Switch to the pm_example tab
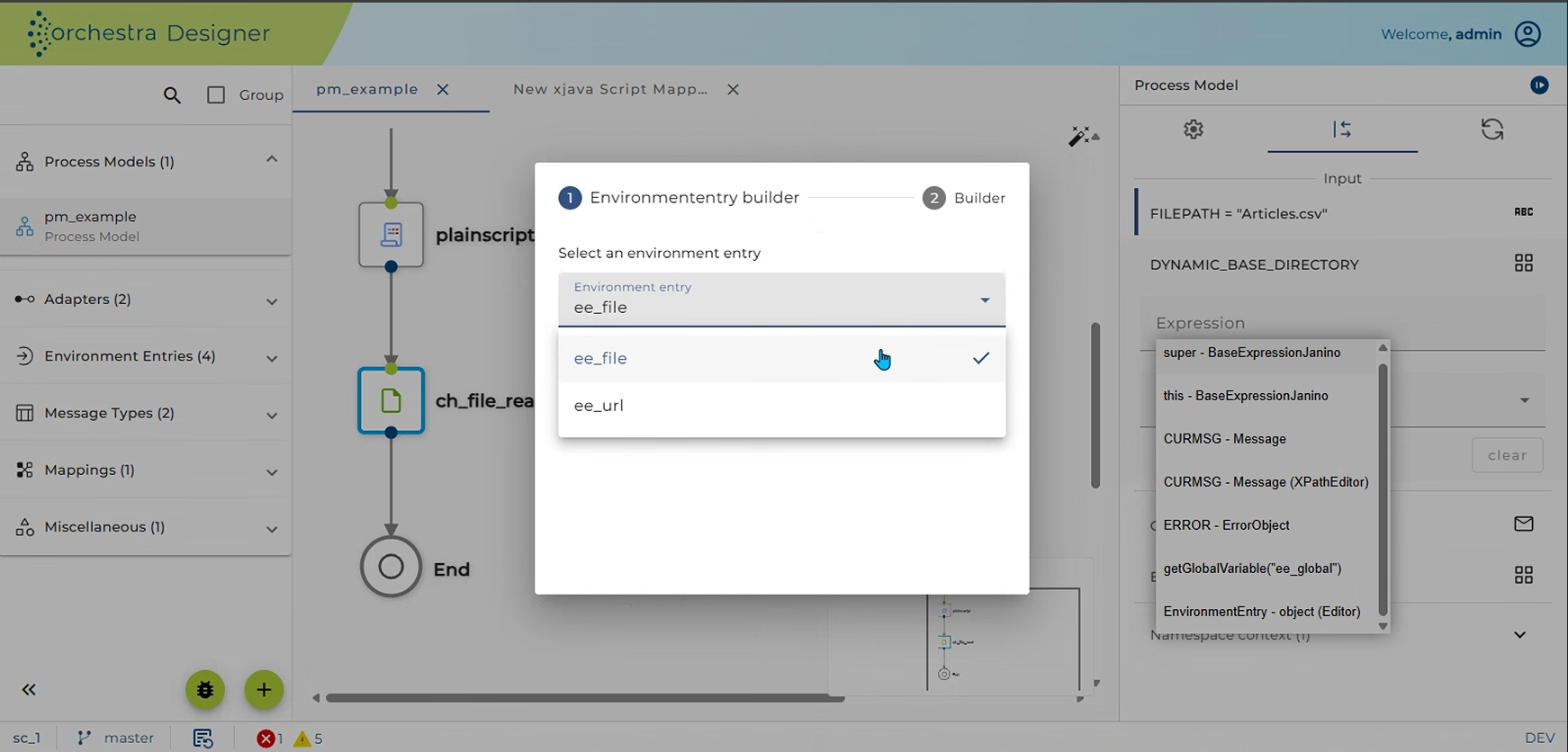Screen dimensions: 1568x752 tap(367, 89)
